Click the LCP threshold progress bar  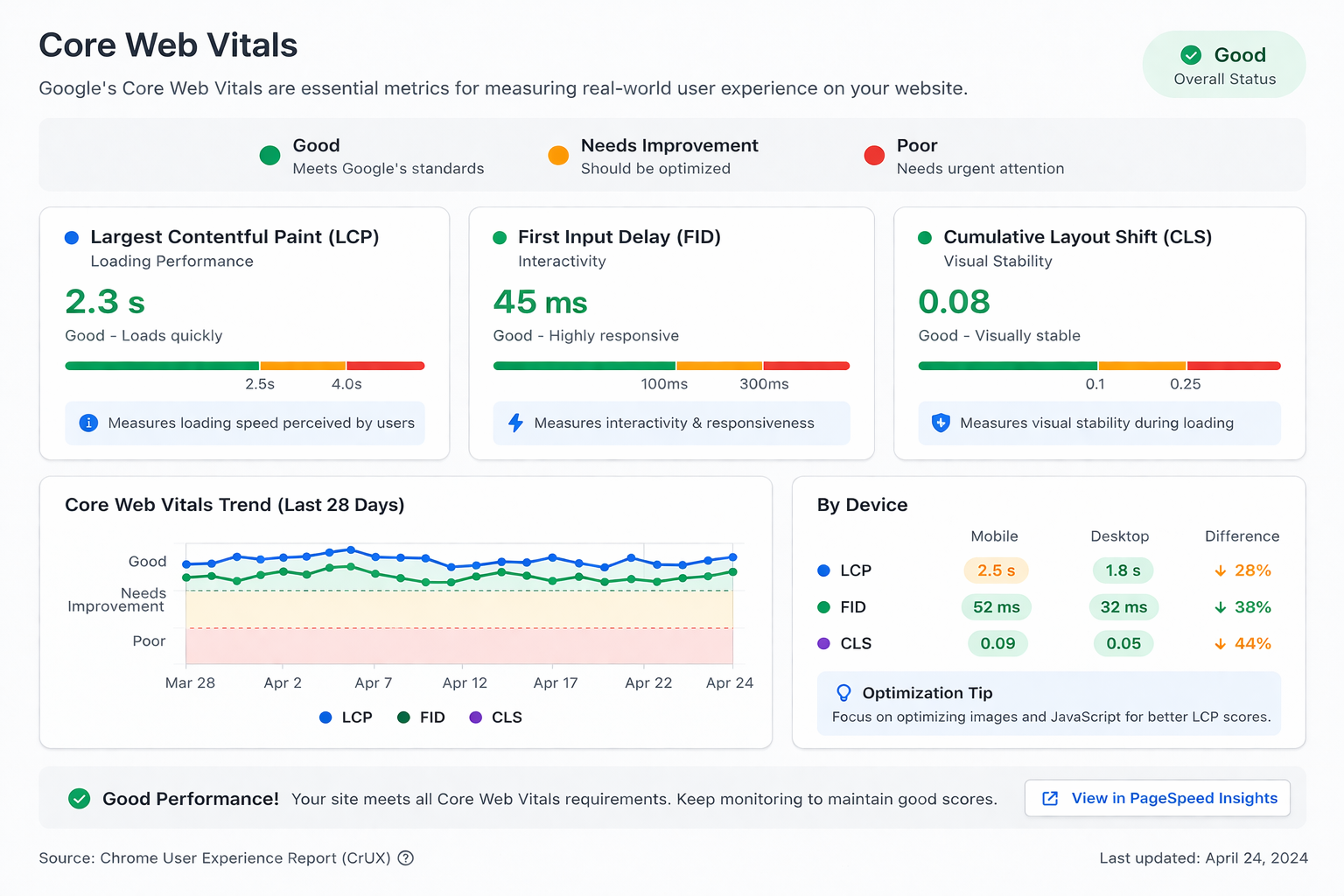(x=245, y=365)
